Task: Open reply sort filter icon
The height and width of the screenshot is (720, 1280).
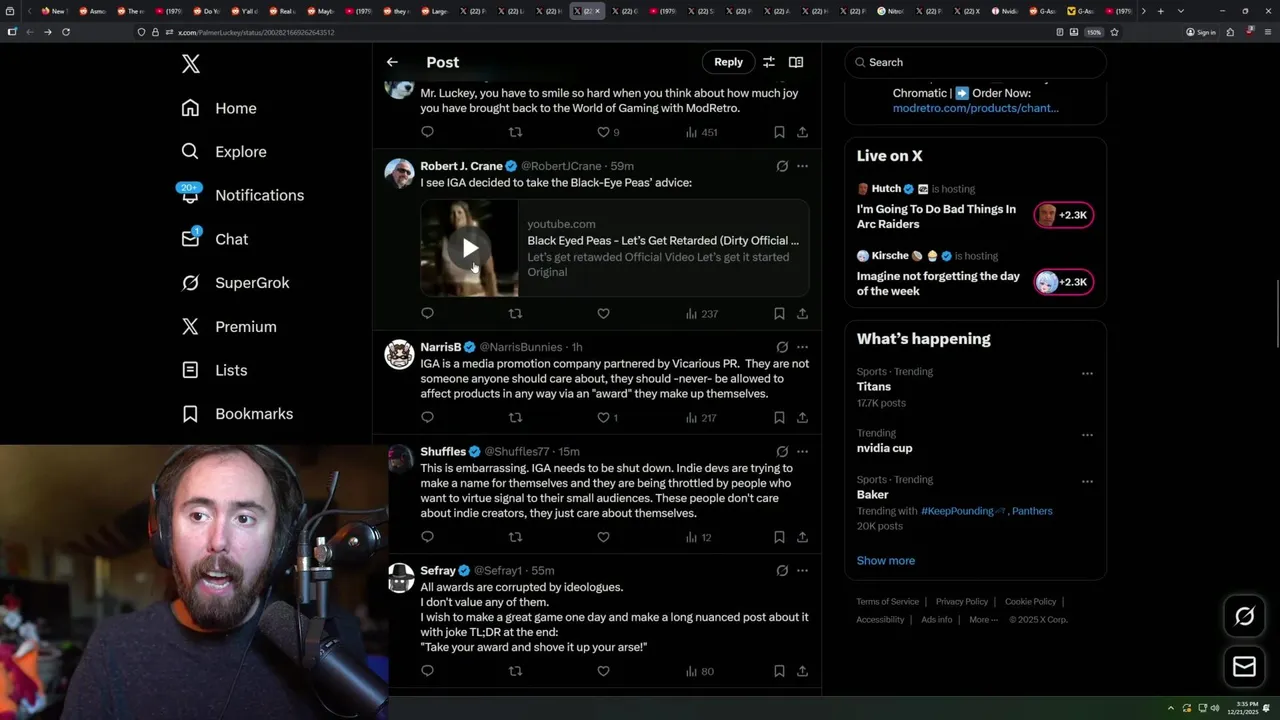Action: (x=769, y=62)
